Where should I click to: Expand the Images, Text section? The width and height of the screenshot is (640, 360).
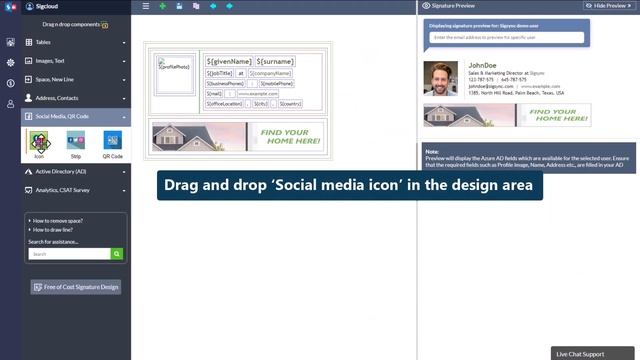point(76,61)
